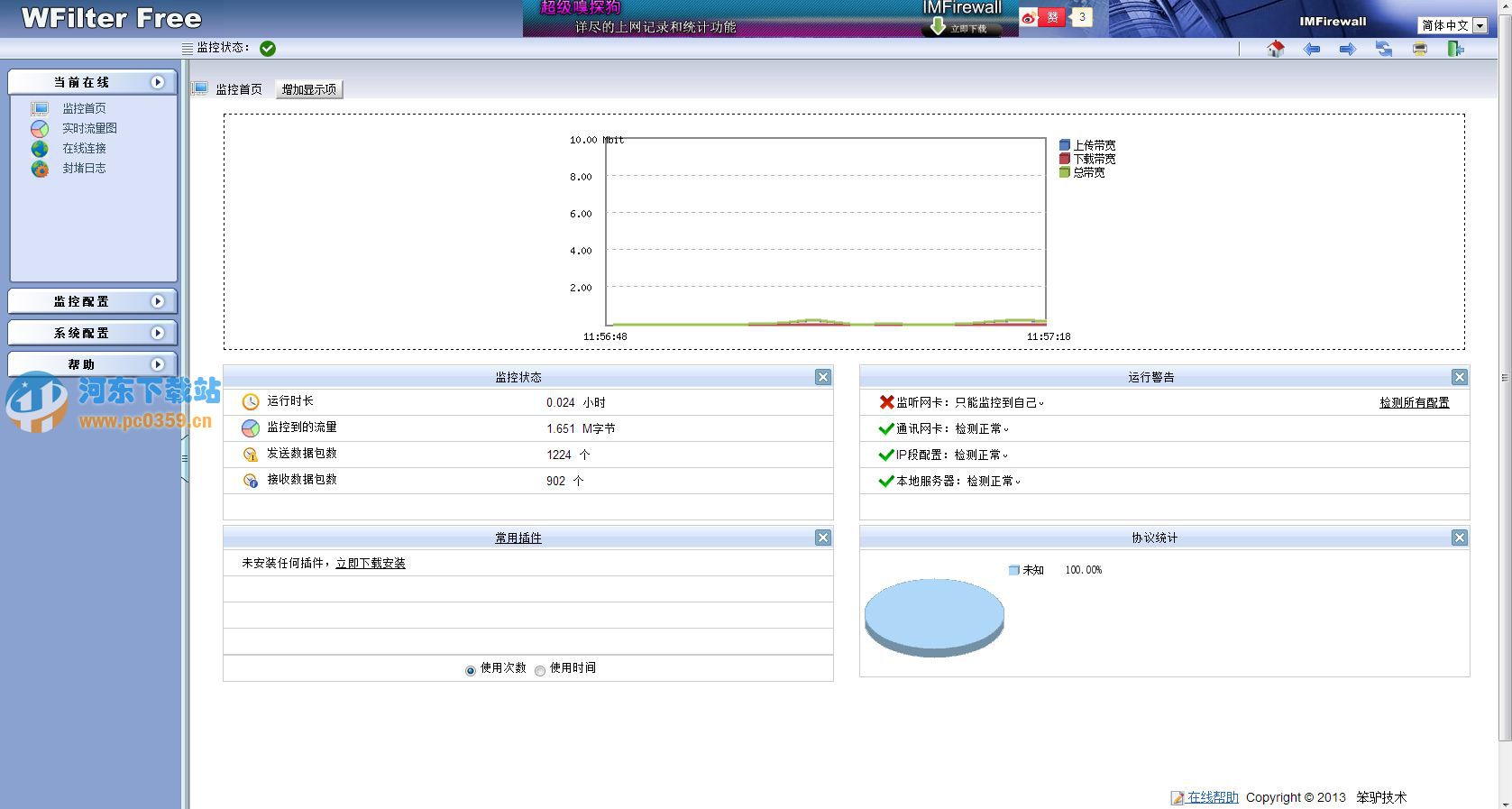Click the red X beside 监听网卡 warning

click(886, 402)
